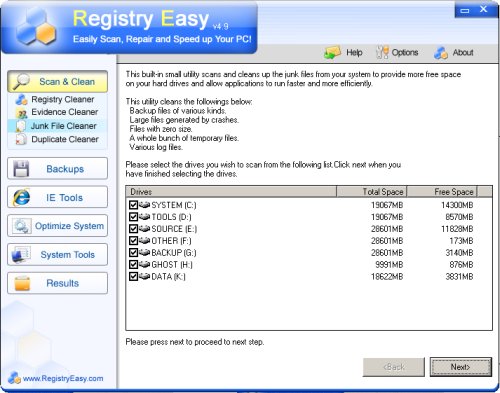The width and height of the screenshot is (500, 393).
Task: Open the Scan & Clean section
Action: [x=57, y=82]
